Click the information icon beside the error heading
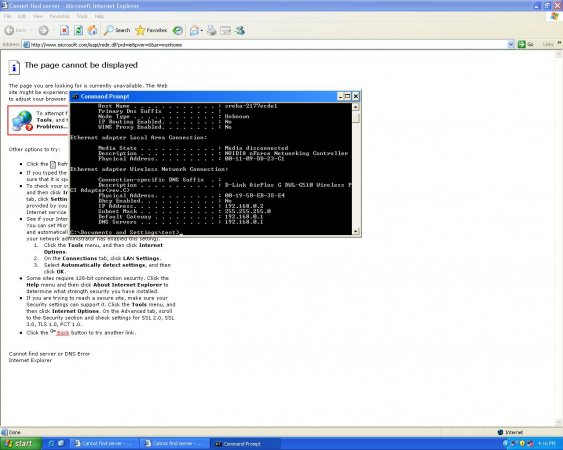563x450 pixels. pos(14,67)
